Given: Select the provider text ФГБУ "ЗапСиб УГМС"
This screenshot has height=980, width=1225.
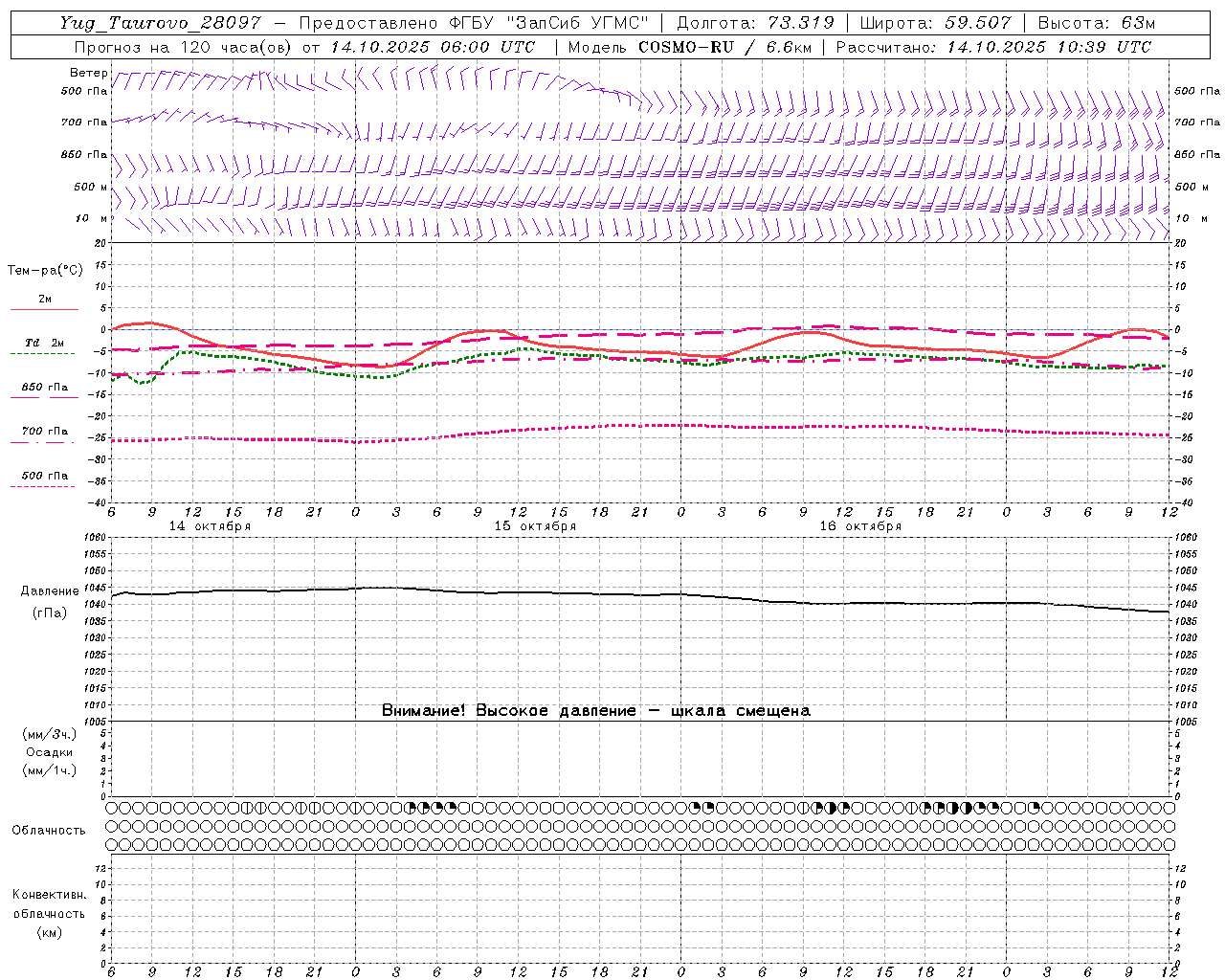Looking at the screenshot, I should coord(548,23).
